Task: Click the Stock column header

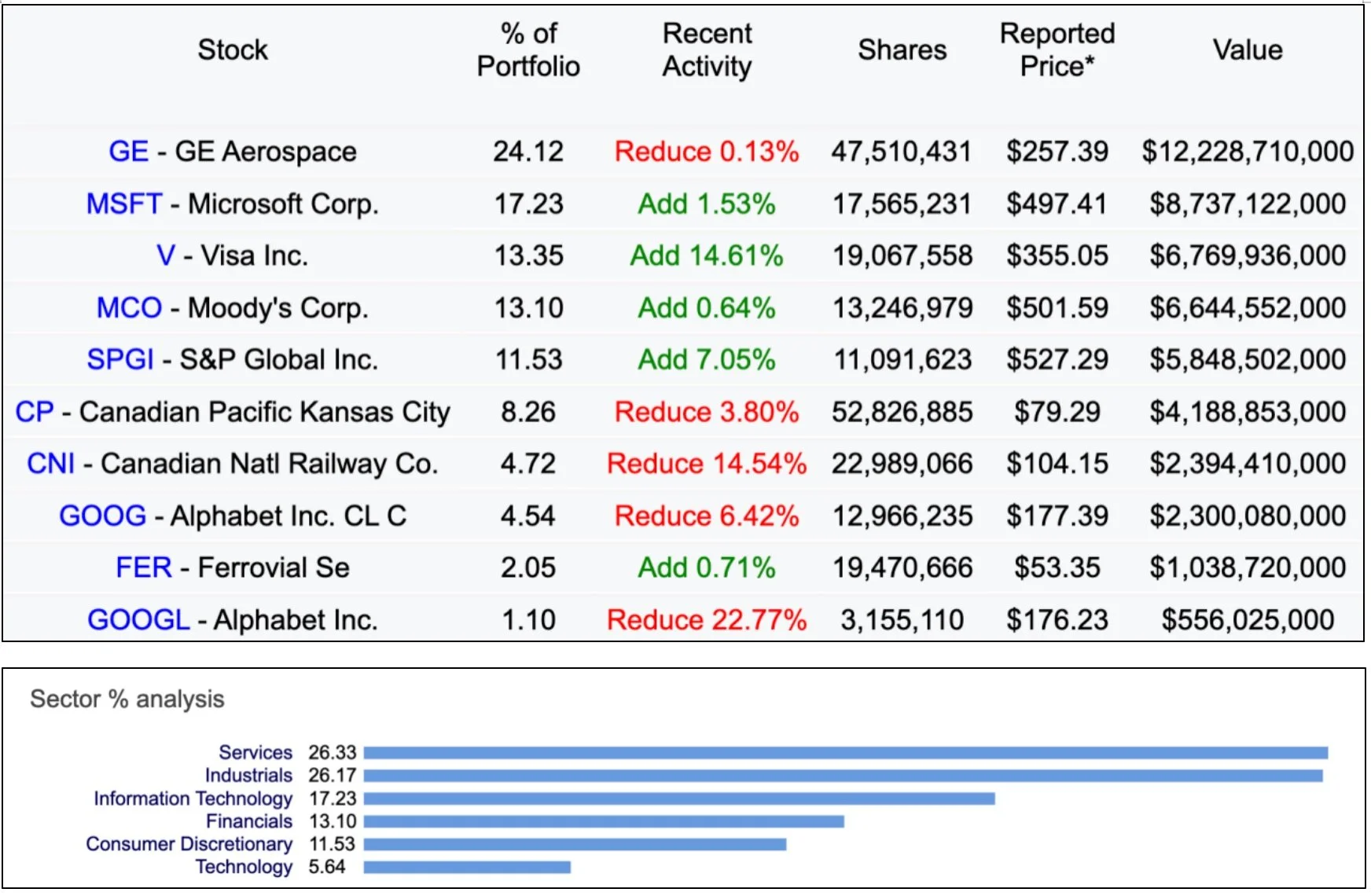Action: click(233, 50)
